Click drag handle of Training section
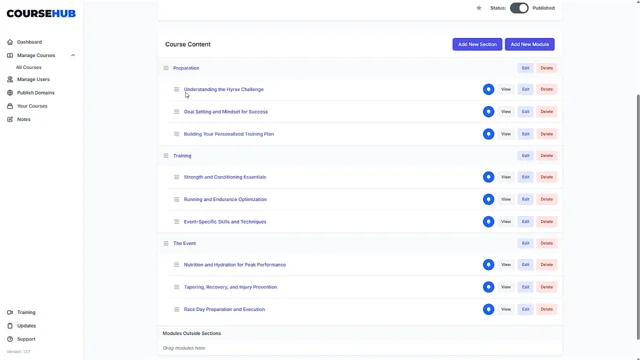640x360 pixels. click(x=166, y=156)
